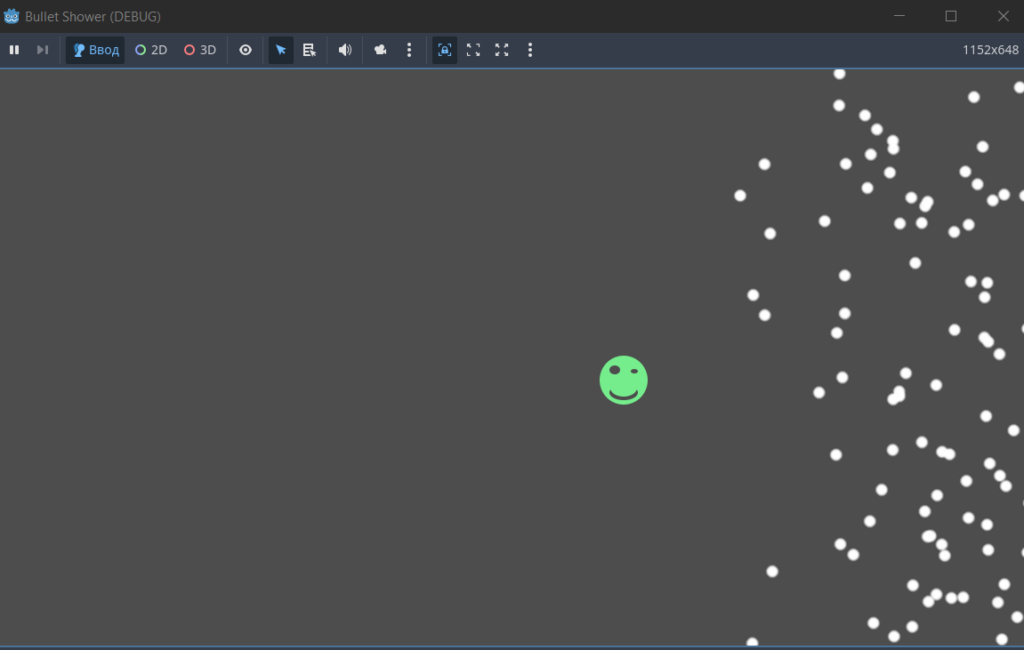This screenshot has height=650, width=1024.
Task: Switch node selection to 3D mode
Action: pyautogui.click(x=200, y=50)
